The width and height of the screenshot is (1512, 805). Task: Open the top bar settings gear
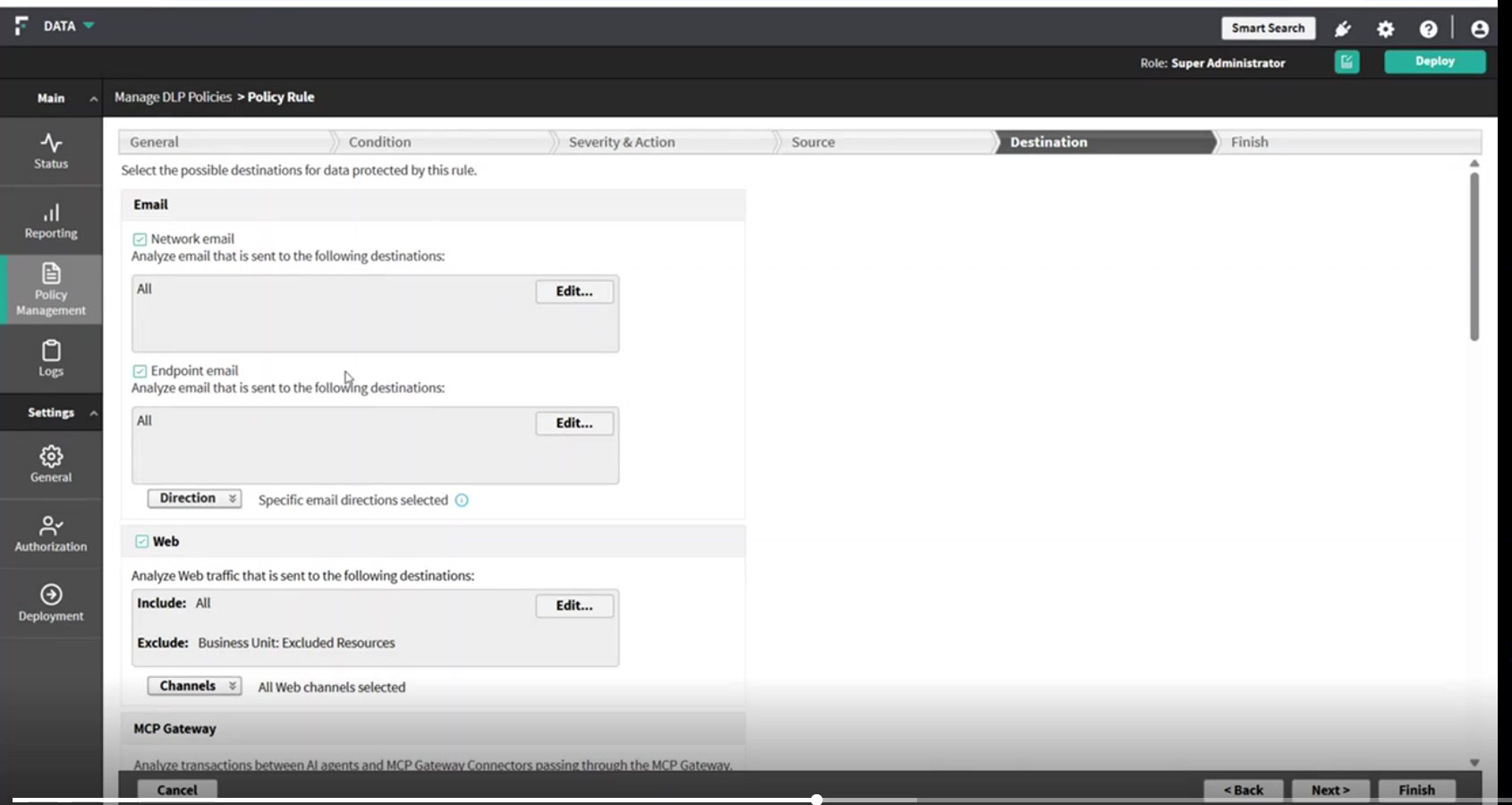(1386, 29)
